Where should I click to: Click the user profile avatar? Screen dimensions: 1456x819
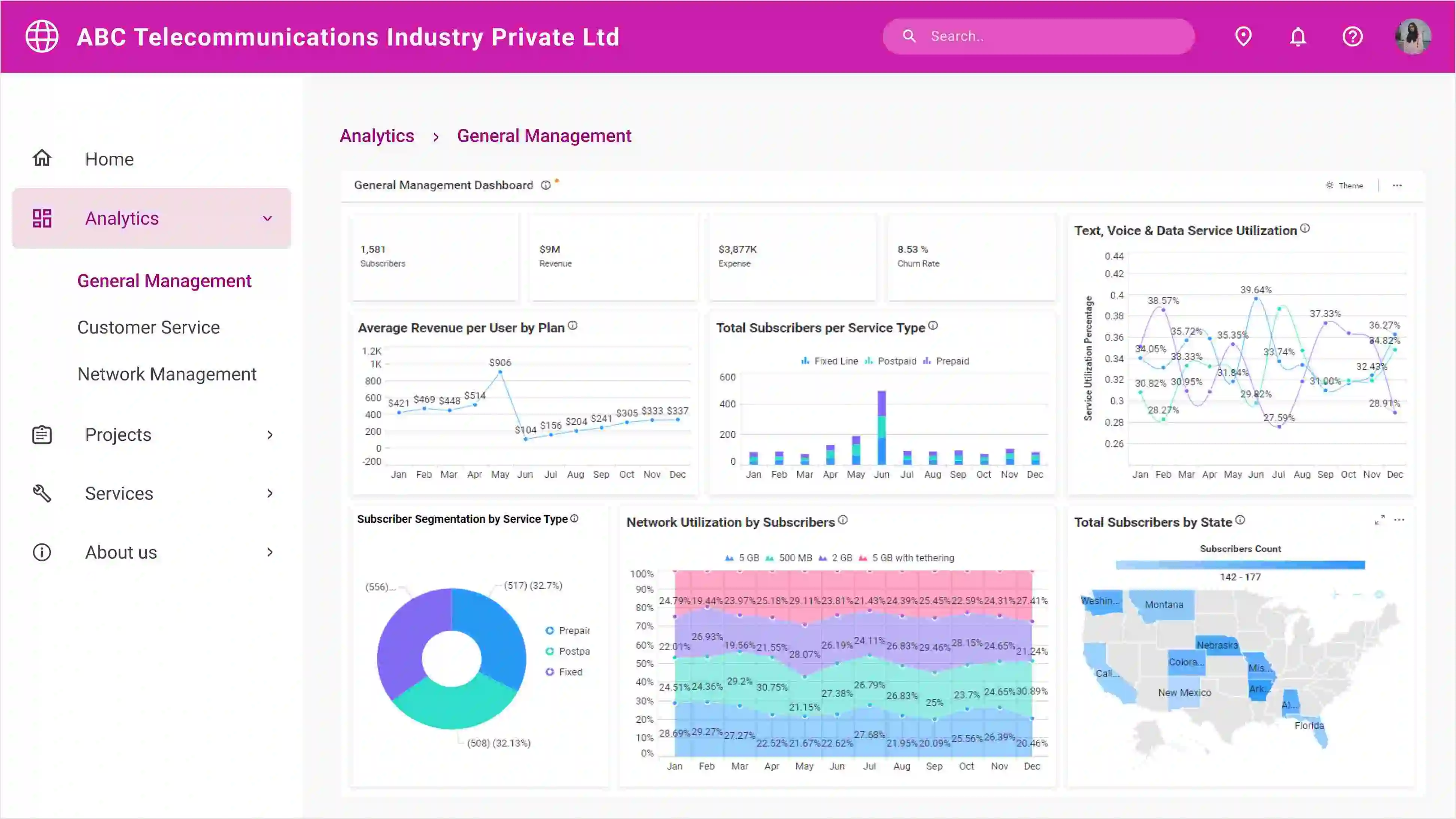1413,36
